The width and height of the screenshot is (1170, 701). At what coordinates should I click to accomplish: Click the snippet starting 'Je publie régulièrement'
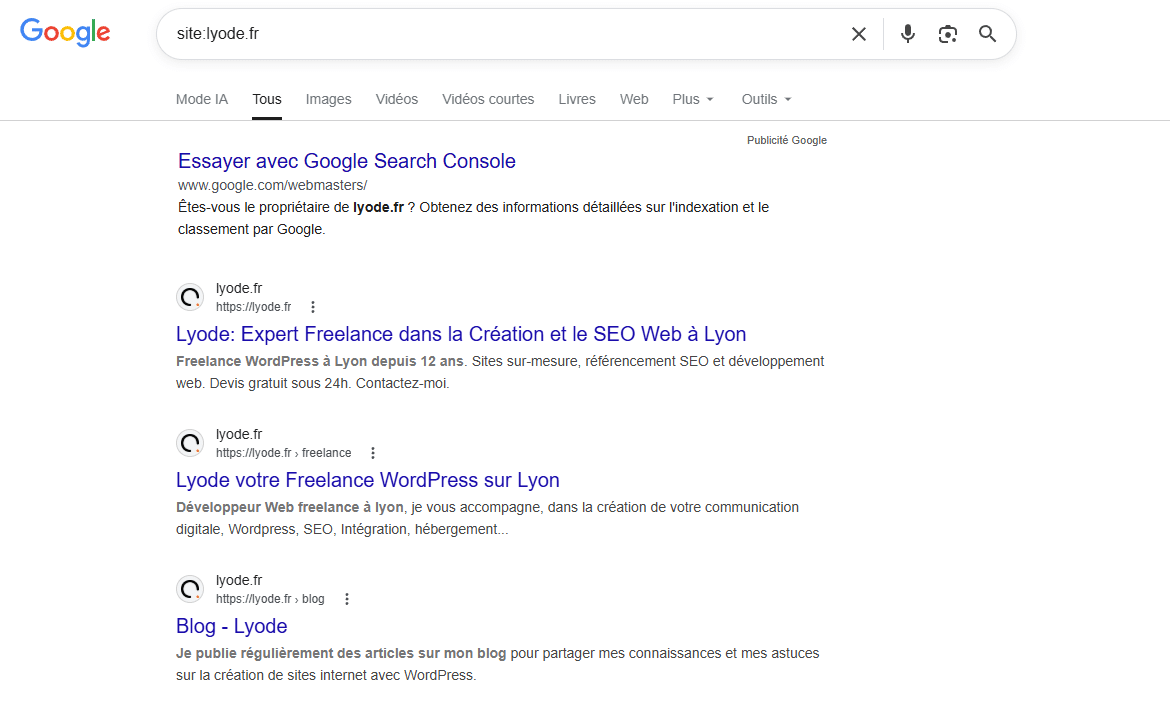point(498,664)
